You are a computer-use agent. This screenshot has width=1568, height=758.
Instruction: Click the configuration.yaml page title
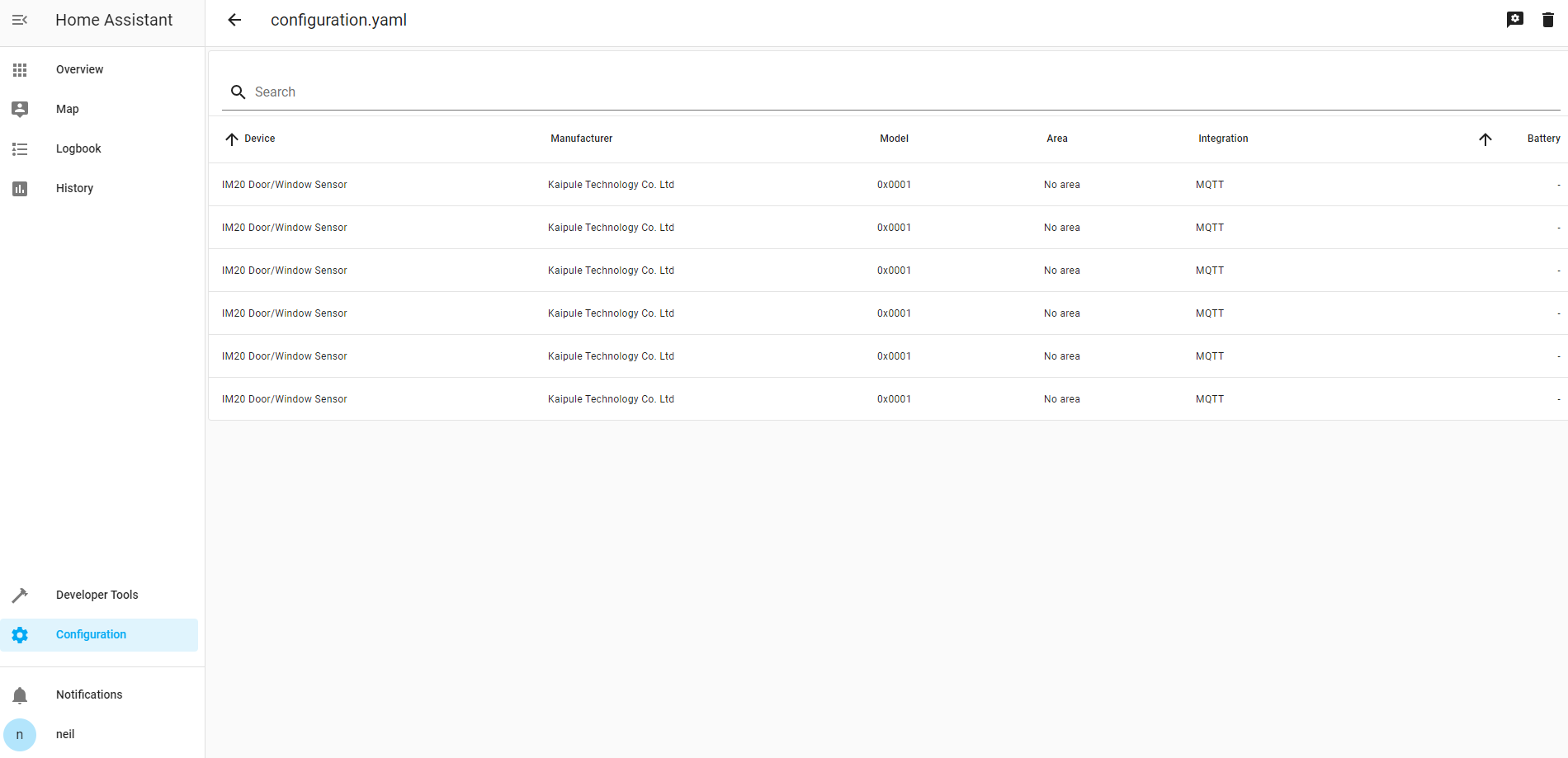338,20
